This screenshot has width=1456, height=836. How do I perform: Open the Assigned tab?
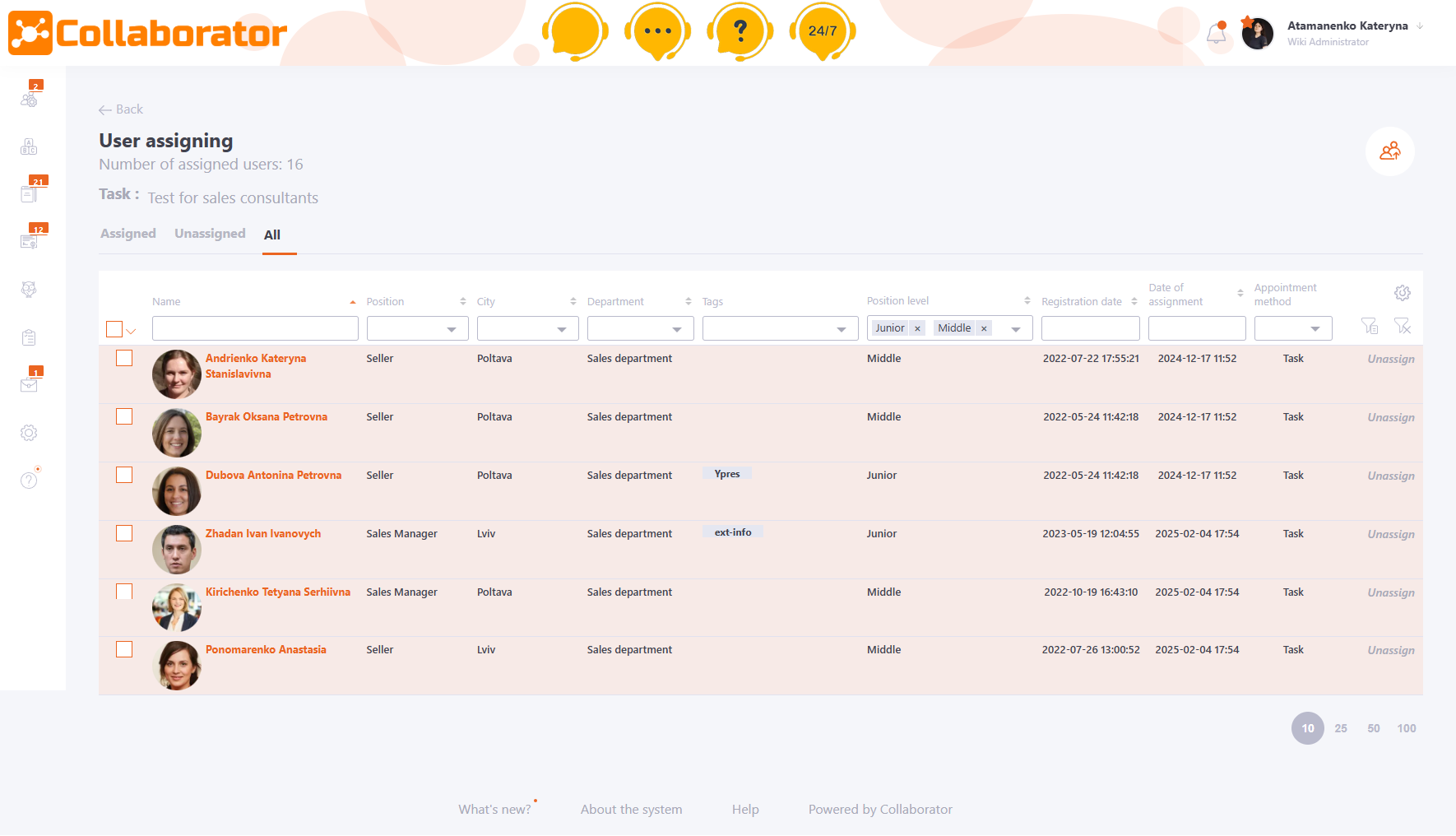128,234
